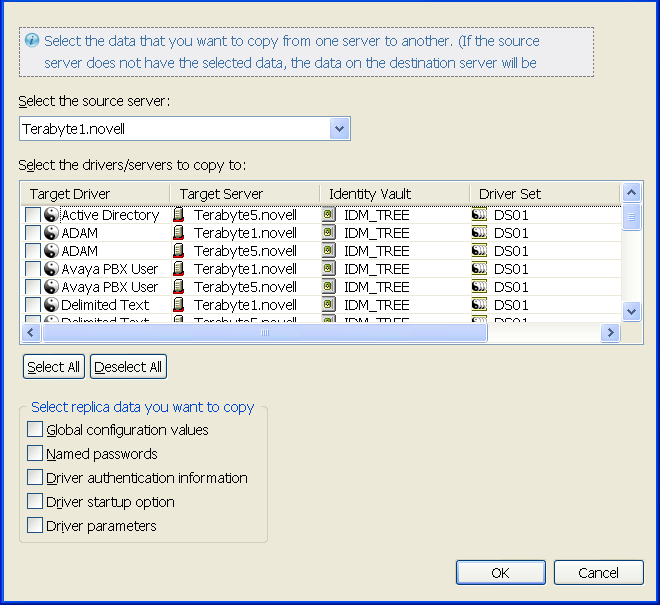Click the vertical scrollbar thumb of the table

(631, 217)
